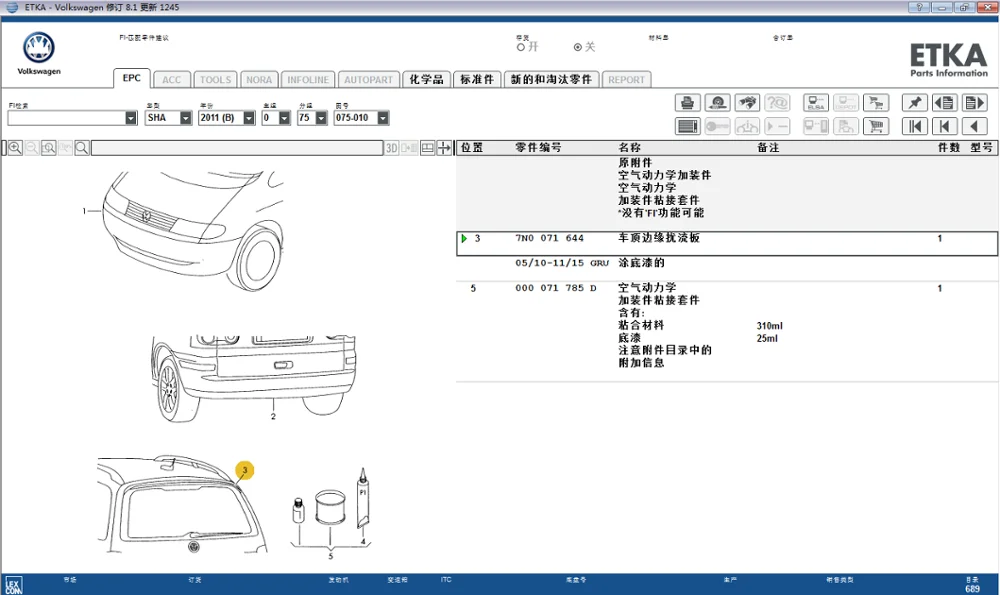Click the split layout icon above diagram
Image resolution: width=1000 pixels, height=595 pixels.
point(427,148)
